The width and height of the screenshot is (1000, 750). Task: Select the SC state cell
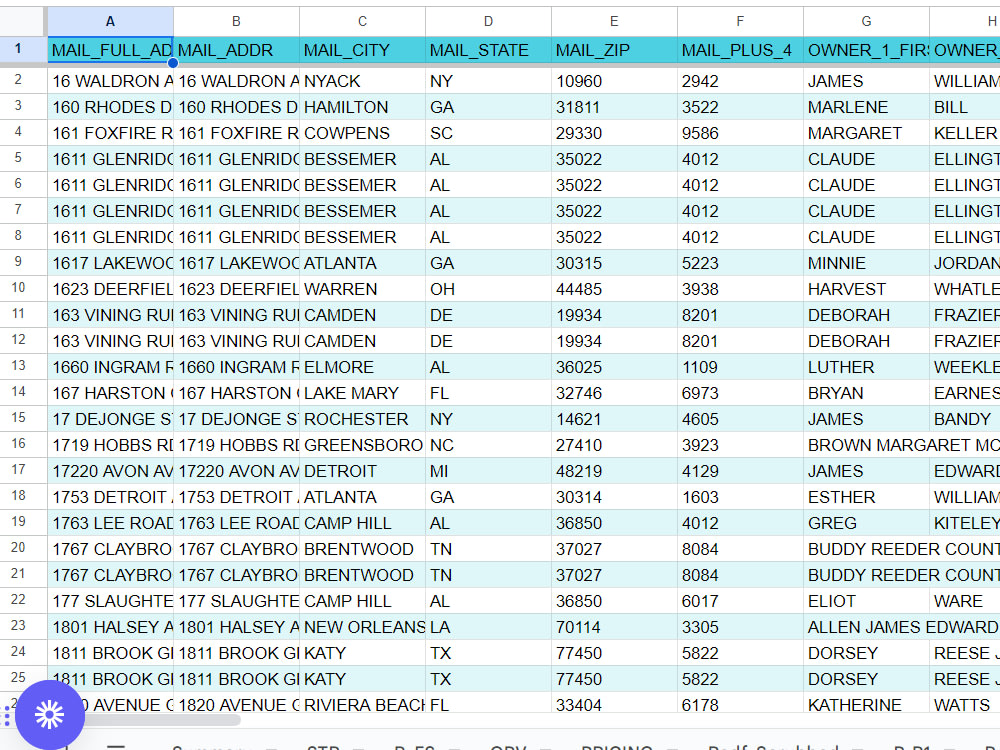[488, 133]
